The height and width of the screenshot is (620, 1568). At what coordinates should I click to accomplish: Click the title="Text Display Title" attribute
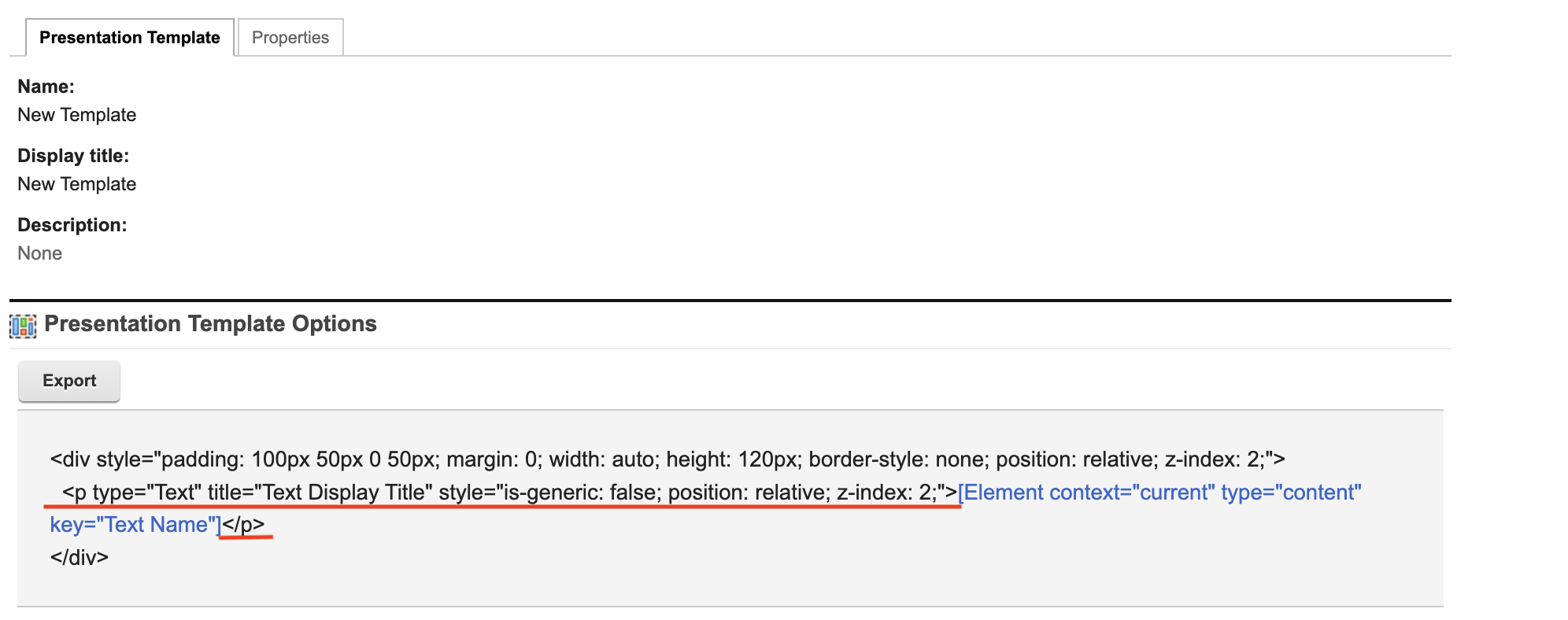coord(320,493)
